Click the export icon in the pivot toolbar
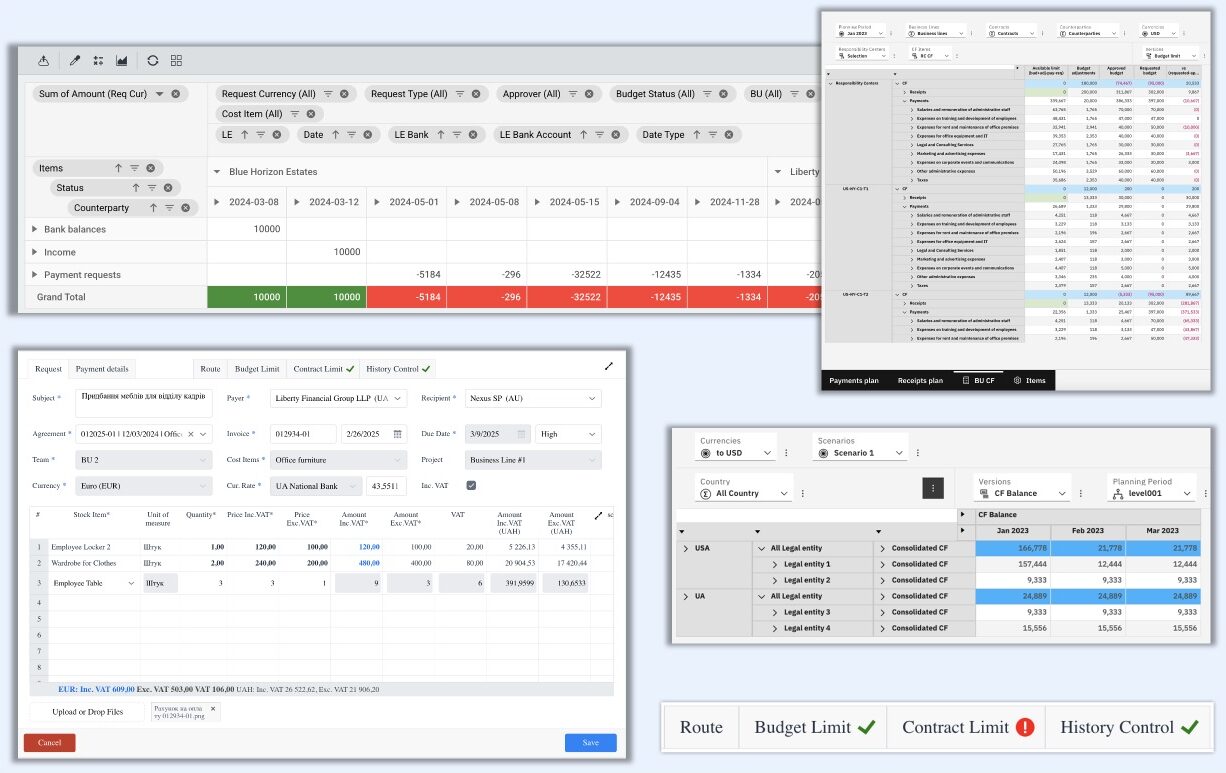The width and height of the screenshot is (1226, 773). [42, 60]
